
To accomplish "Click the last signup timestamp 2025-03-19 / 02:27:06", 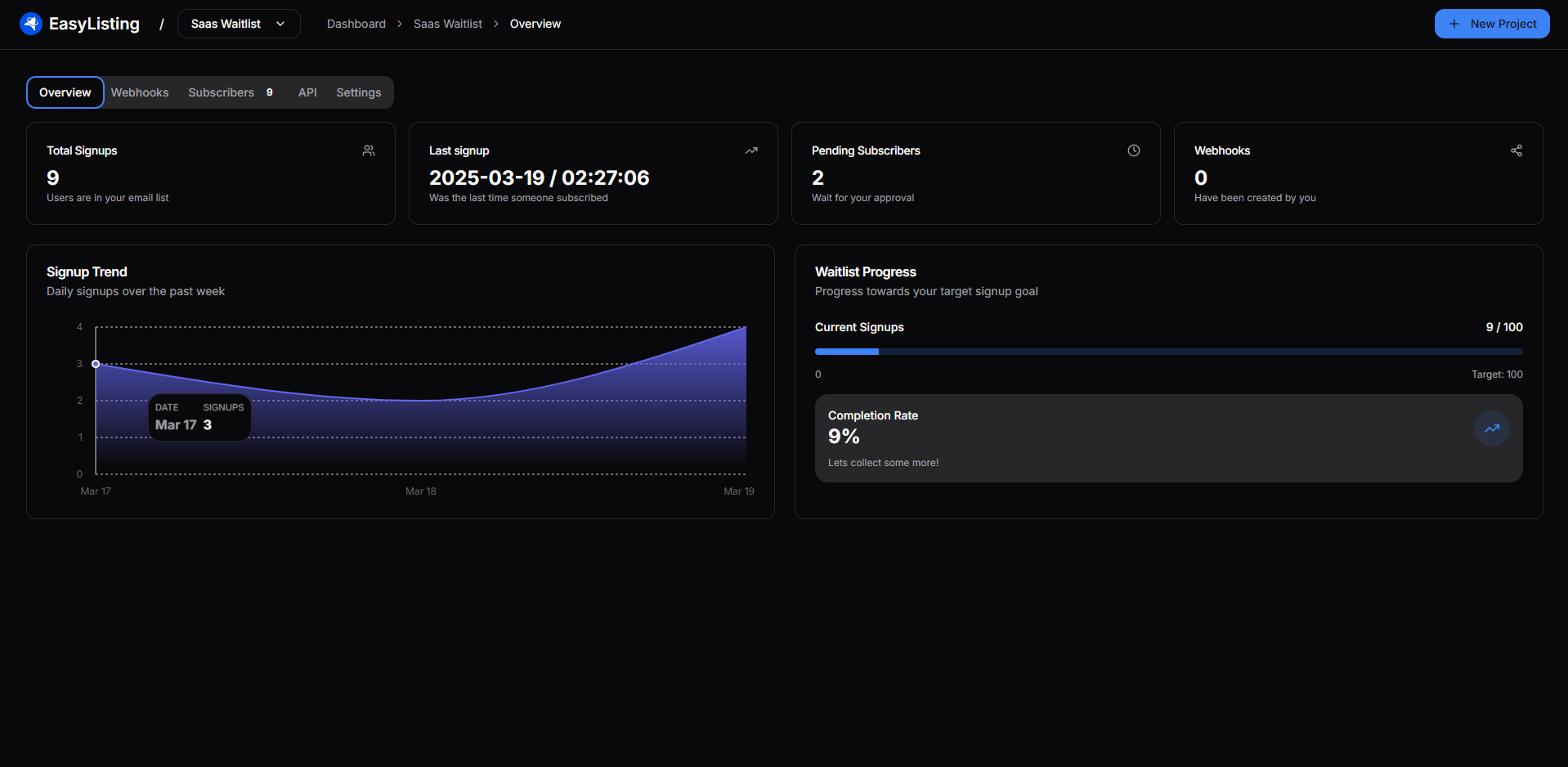I will [540, 177].
